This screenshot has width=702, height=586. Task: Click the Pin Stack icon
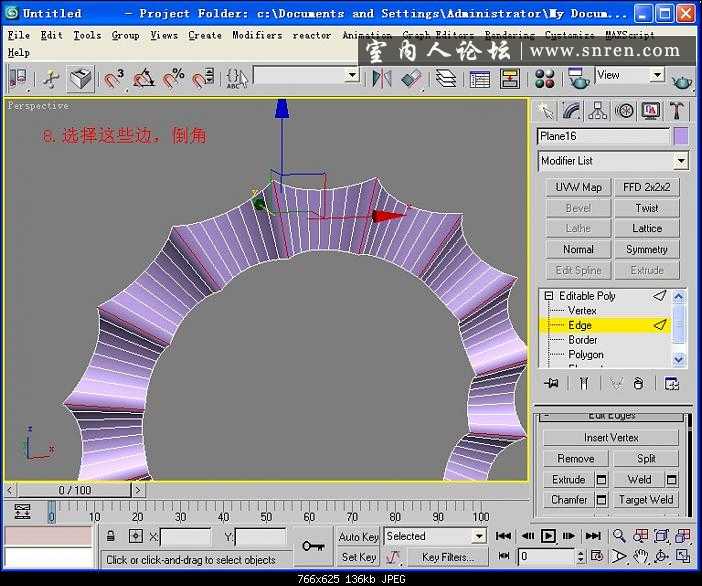(x=549, y=383)
